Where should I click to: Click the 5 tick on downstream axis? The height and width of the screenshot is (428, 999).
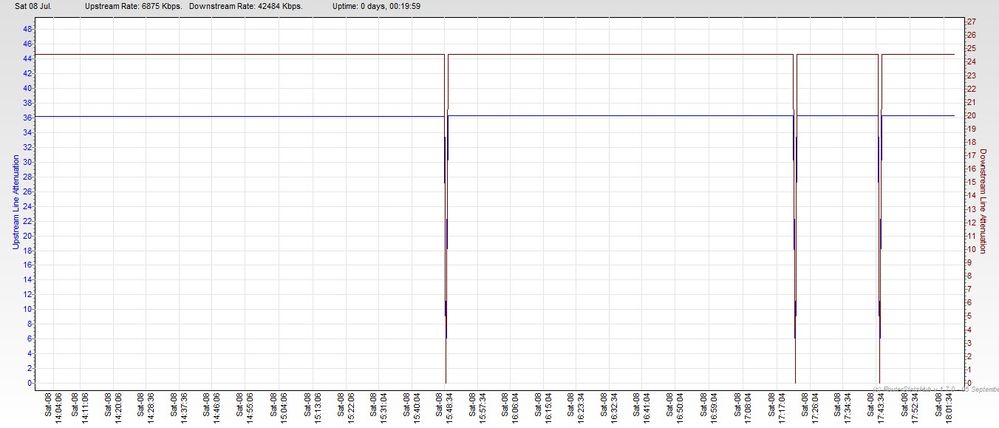point(970,316)
